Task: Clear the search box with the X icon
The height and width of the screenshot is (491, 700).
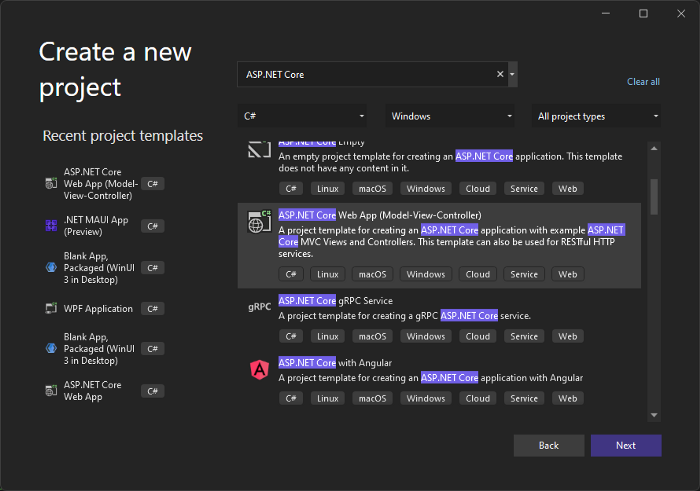Action: pyautogui.click(x=500, y=74)
